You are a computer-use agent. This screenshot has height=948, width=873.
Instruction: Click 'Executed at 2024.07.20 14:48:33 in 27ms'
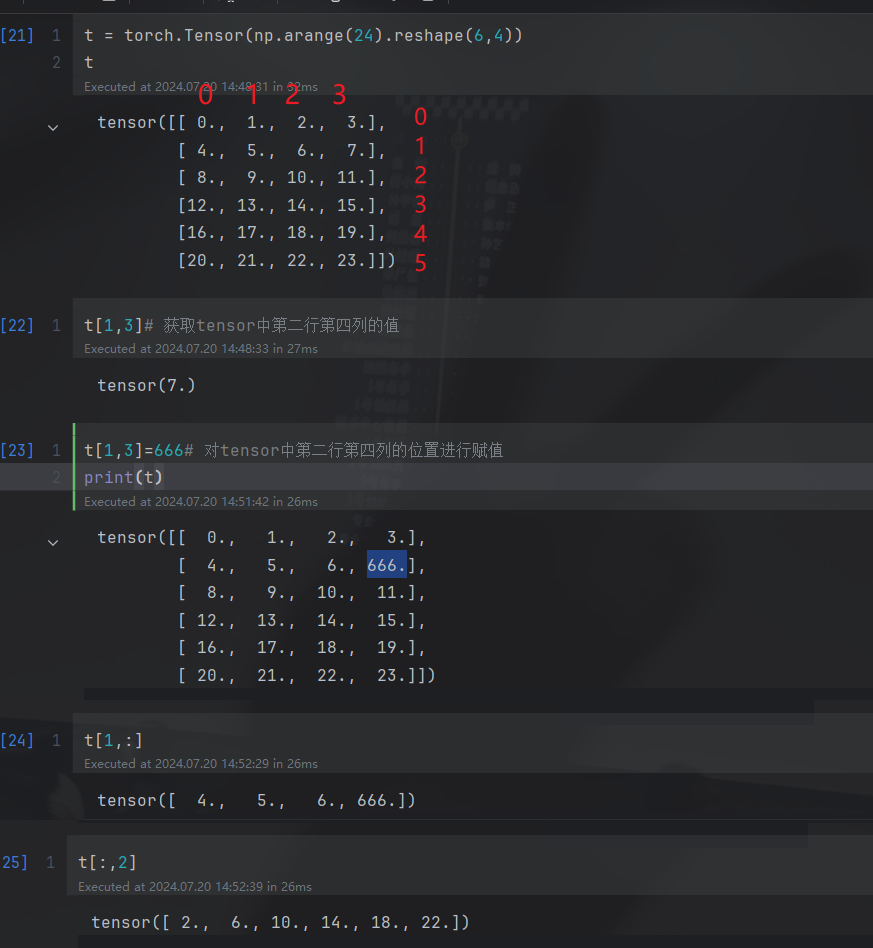pyautogui.click(x=201, y=348)
